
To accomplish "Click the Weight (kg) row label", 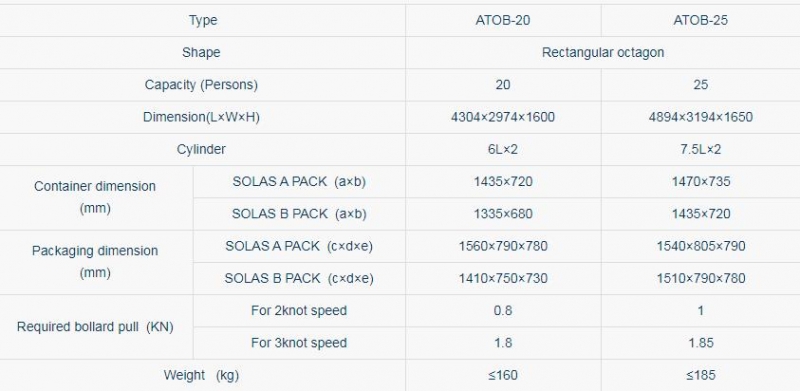I will click(201, 376).
